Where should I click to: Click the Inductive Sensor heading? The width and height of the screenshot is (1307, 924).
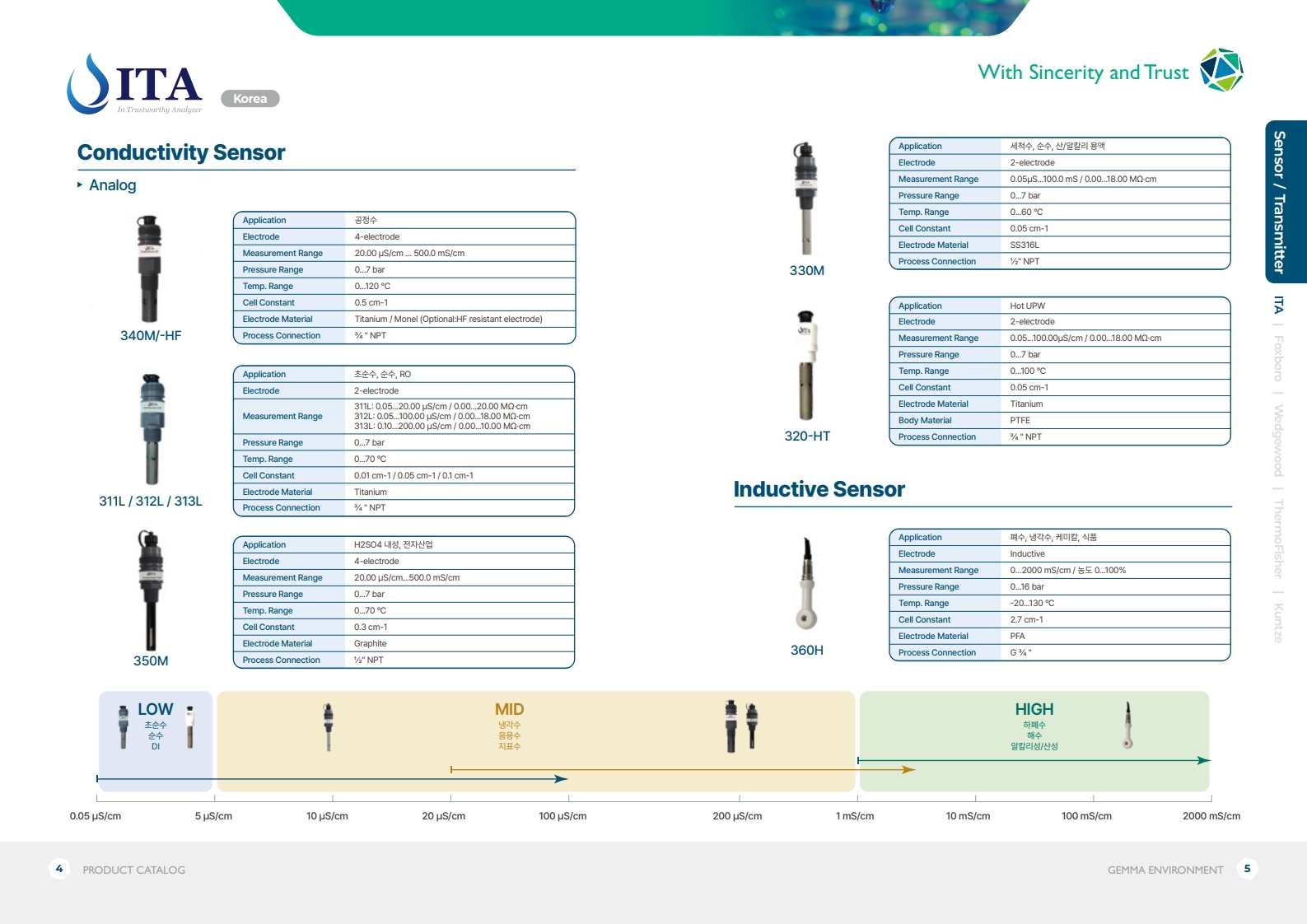point(819,489)
